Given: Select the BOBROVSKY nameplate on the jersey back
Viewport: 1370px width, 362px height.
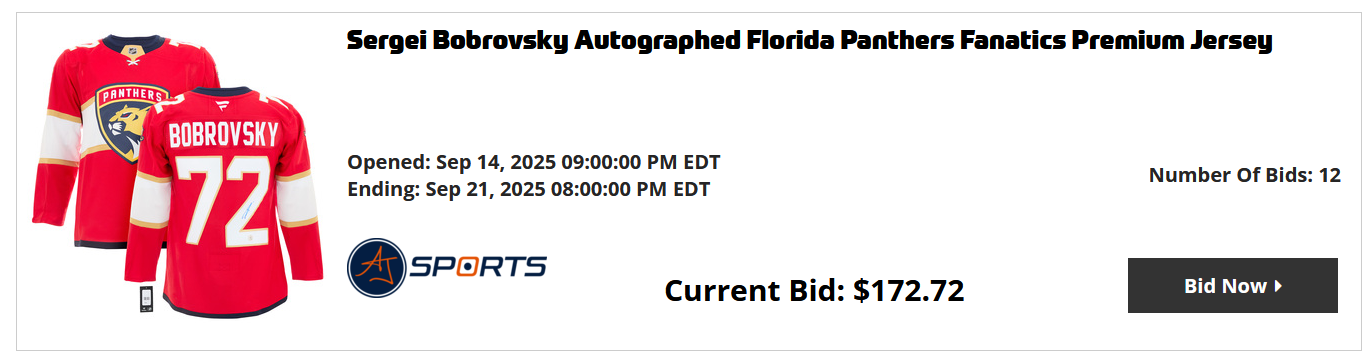Looking at the screenshot, I should [x=224, y=135].
